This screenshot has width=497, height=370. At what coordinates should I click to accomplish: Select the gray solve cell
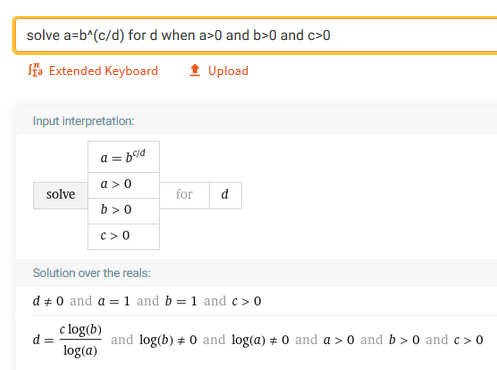[60, 195]
